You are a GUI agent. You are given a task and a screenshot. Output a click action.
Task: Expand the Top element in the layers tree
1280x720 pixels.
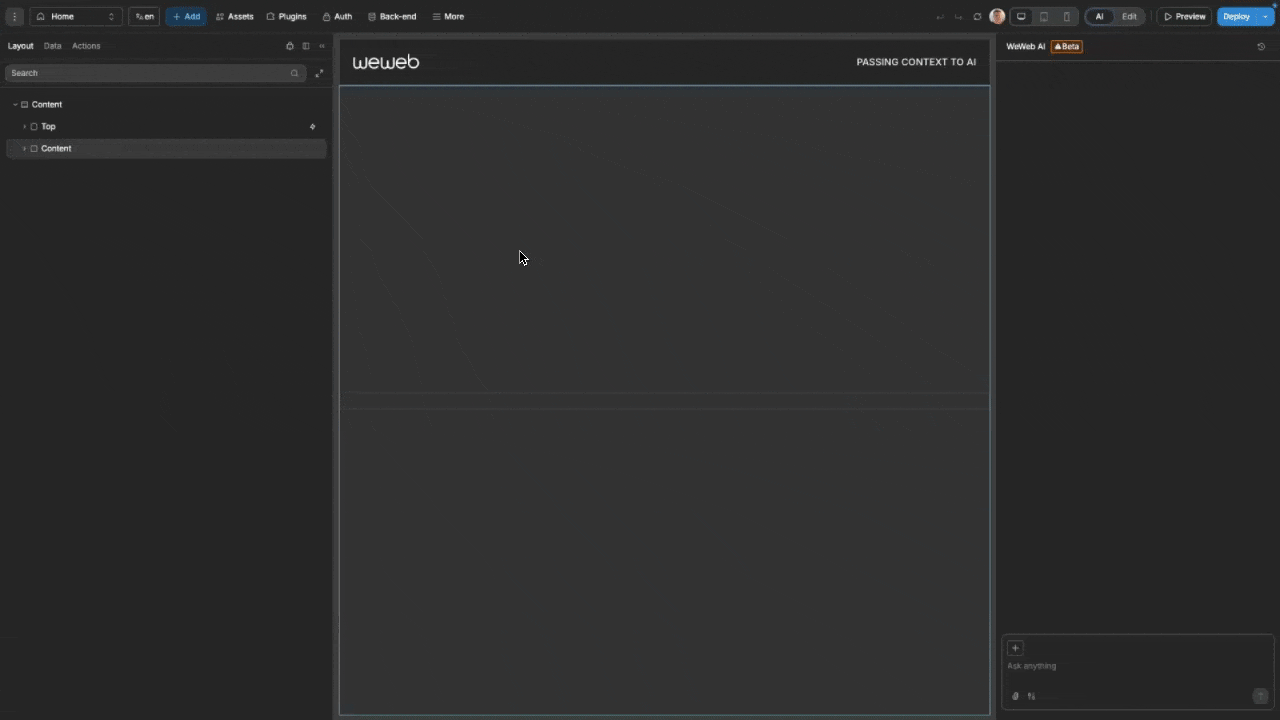point(24,126)
